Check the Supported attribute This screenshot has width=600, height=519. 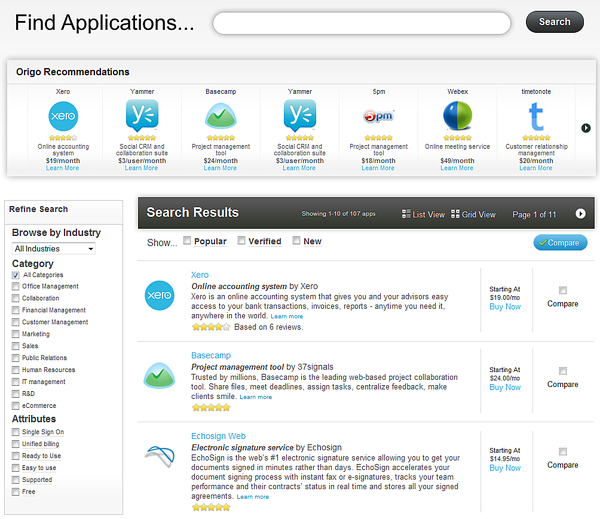pyautogui.click(x=15, y=480)
